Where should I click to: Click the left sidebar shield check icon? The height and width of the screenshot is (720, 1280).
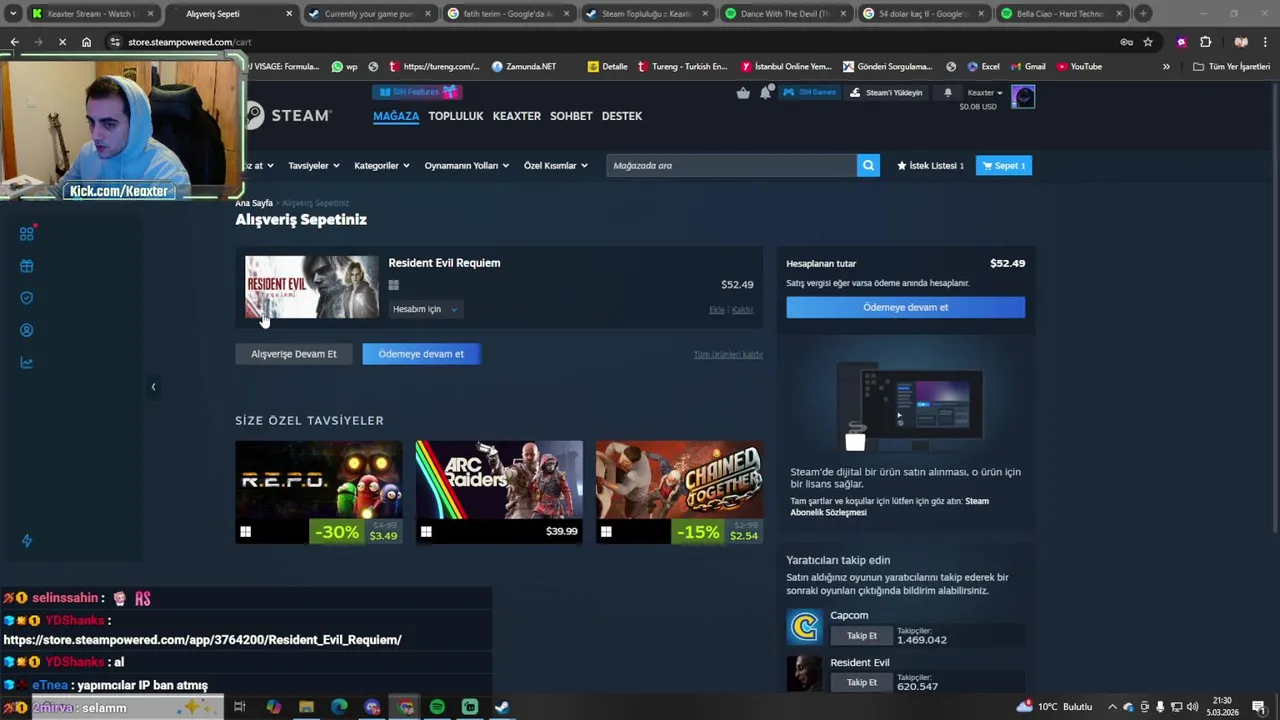point(27,298)
